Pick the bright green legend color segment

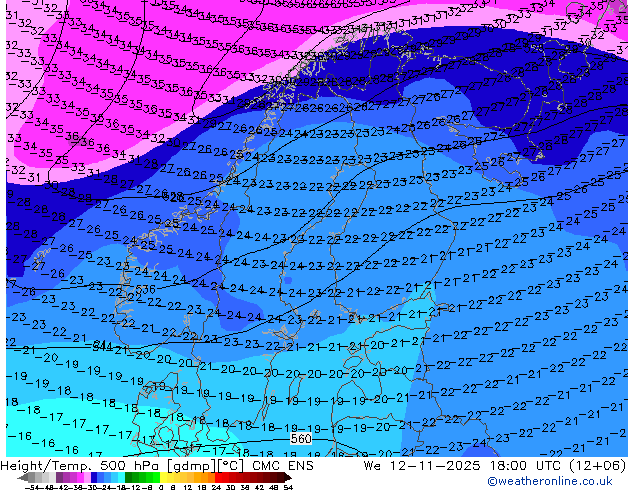pyautogui.click(x=156, y=477)
